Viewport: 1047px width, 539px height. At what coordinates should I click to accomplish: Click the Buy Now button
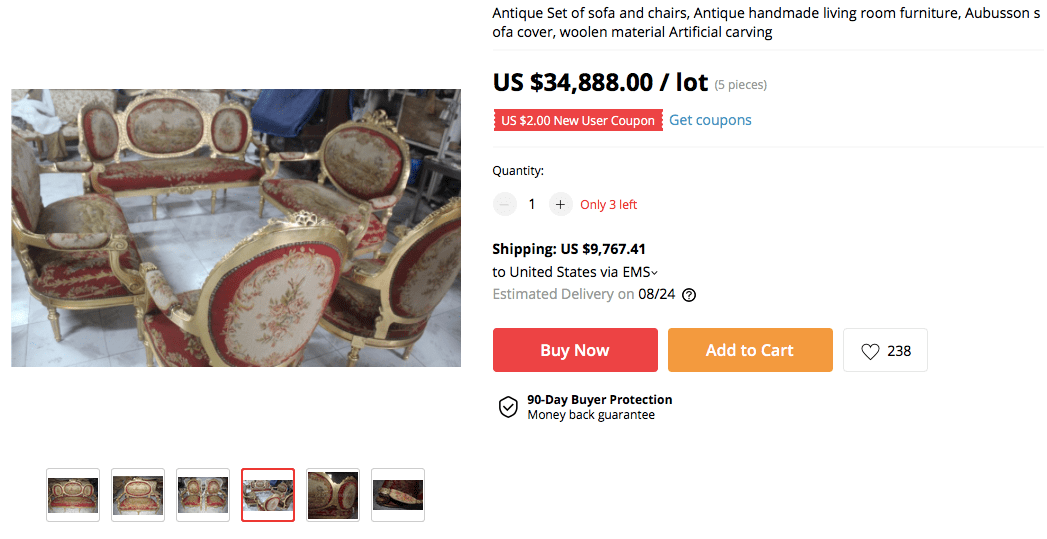point(575,350)
